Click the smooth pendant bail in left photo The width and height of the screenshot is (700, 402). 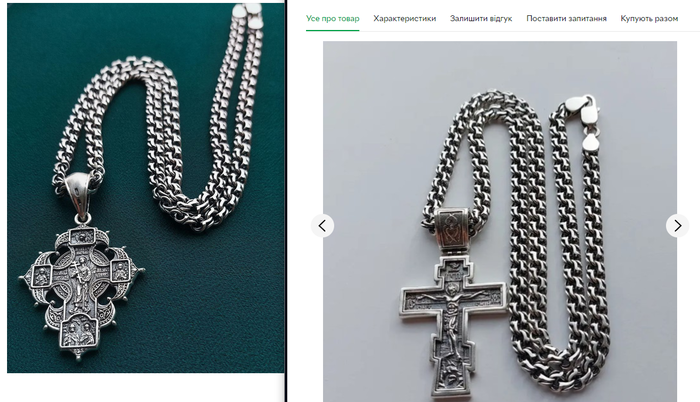tap(79, 187)
